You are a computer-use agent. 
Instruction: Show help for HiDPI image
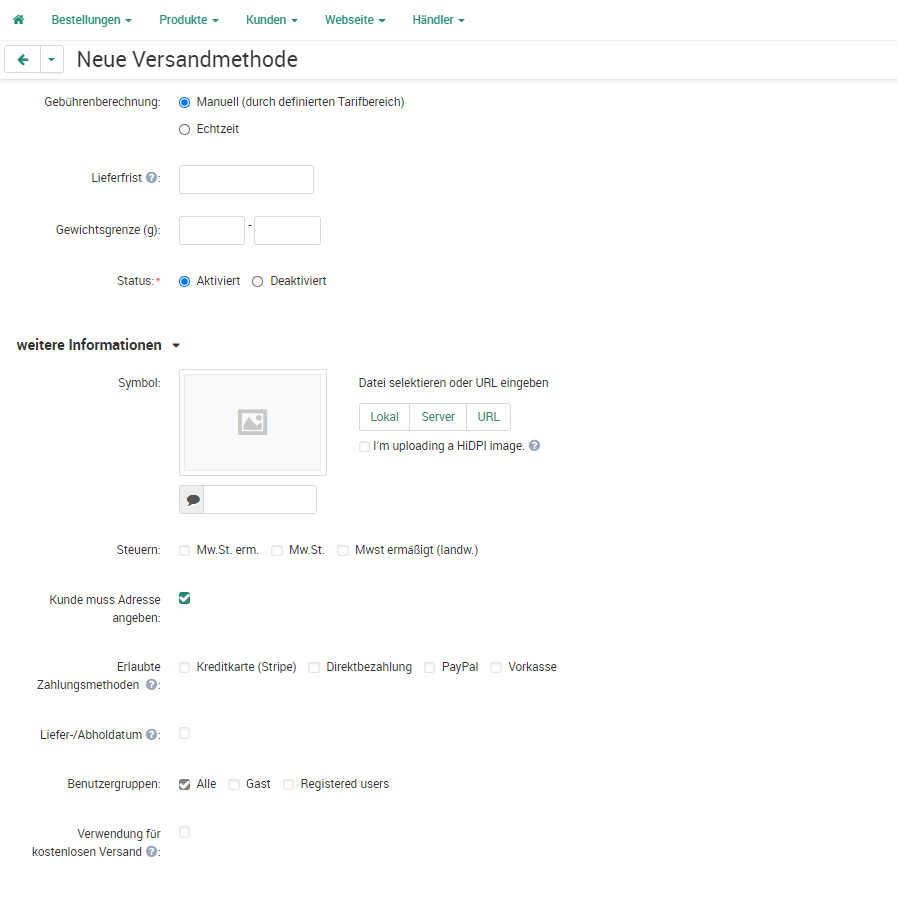coord(535,446)
